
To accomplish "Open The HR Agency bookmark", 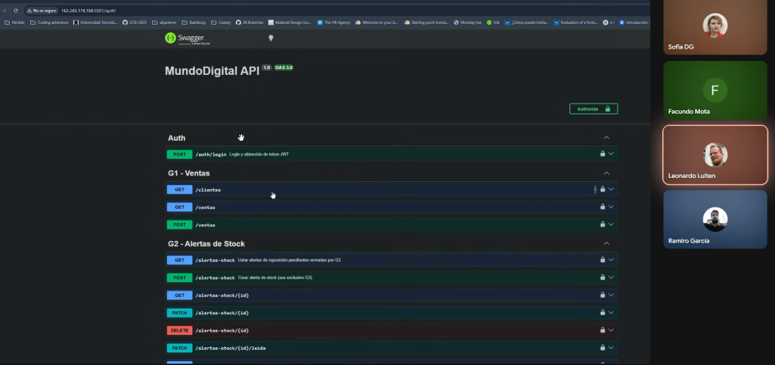I will click(334, 22).
